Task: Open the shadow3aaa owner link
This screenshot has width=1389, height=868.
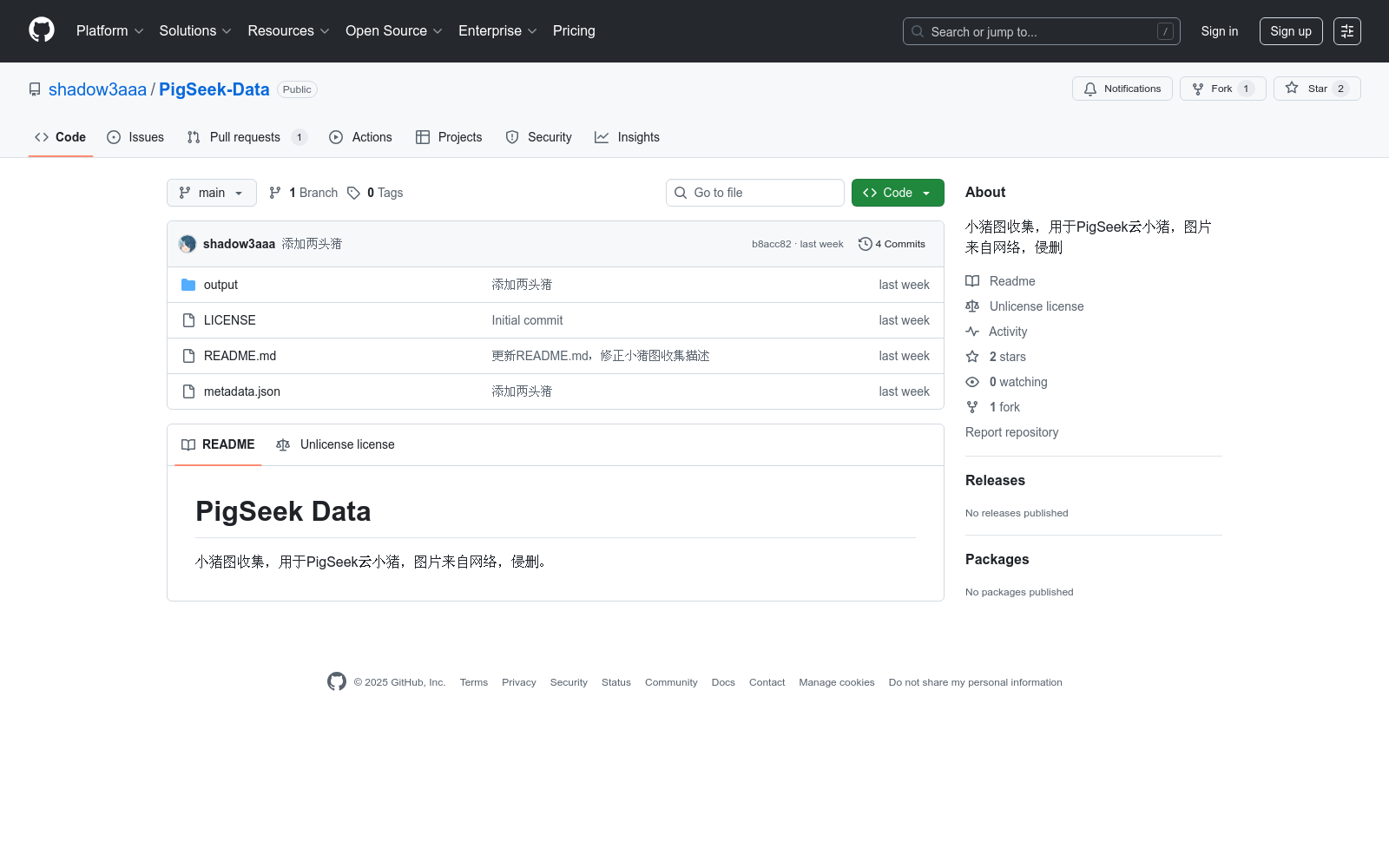Action: pos(97,89)
